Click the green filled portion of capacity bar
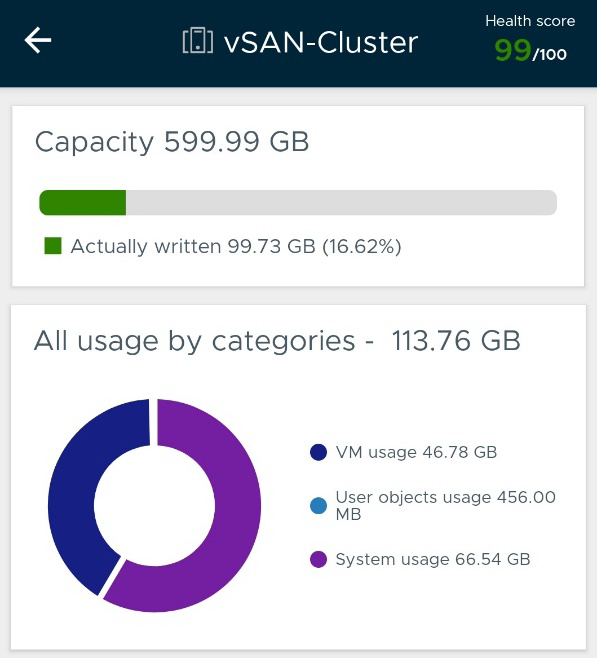 coord(83,203)
